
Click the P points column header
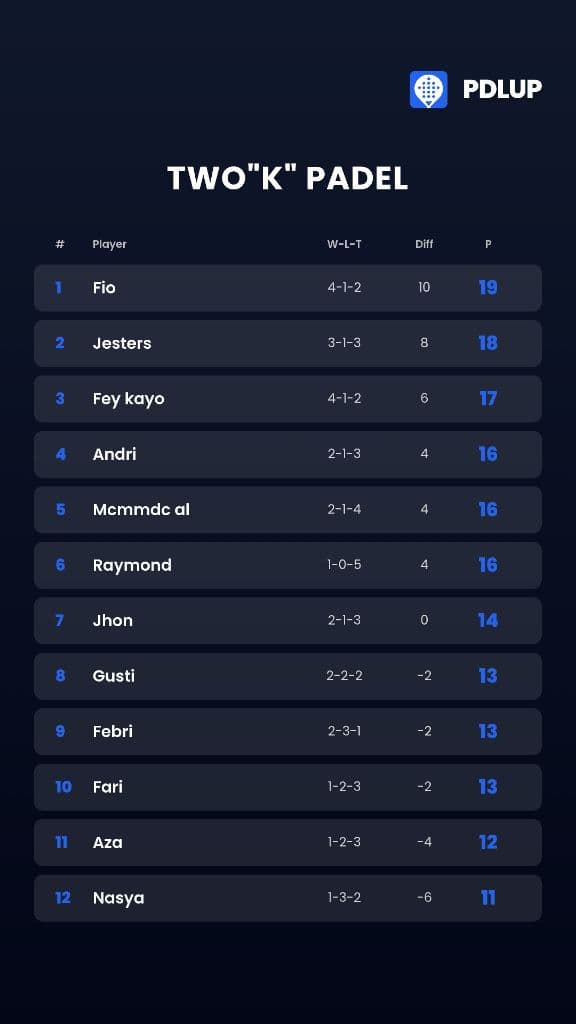[488, 244]
